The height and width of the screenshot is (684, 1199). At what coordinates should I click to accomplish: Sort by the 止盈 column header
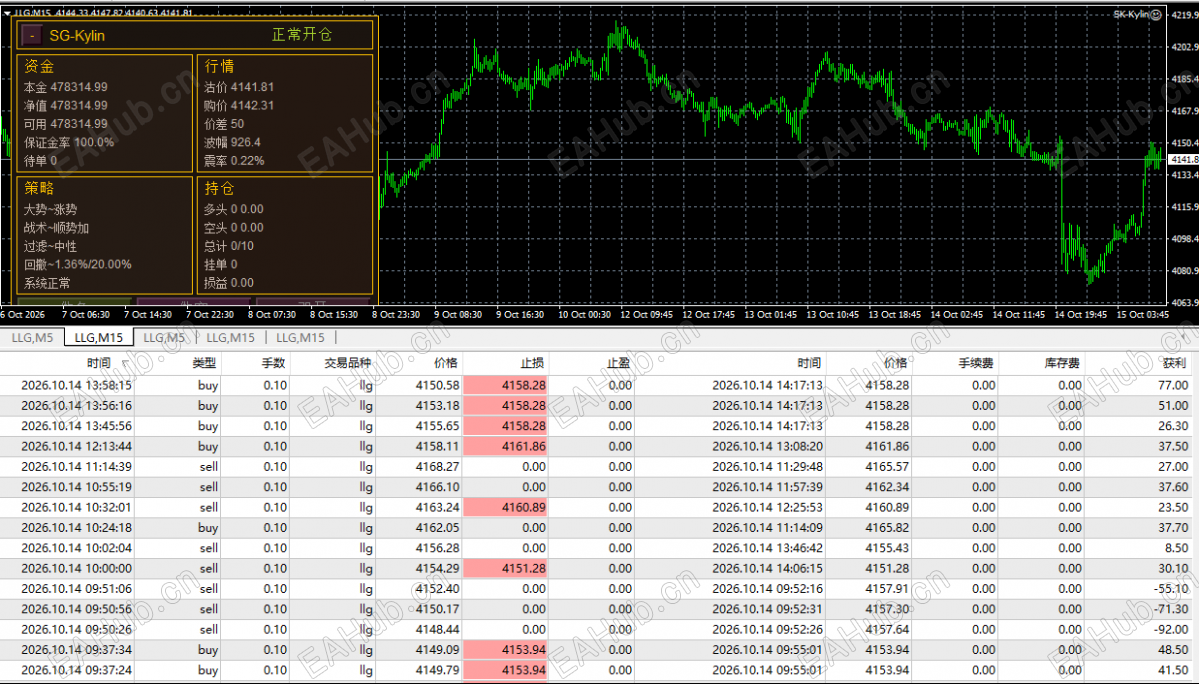tap(619, 363)
